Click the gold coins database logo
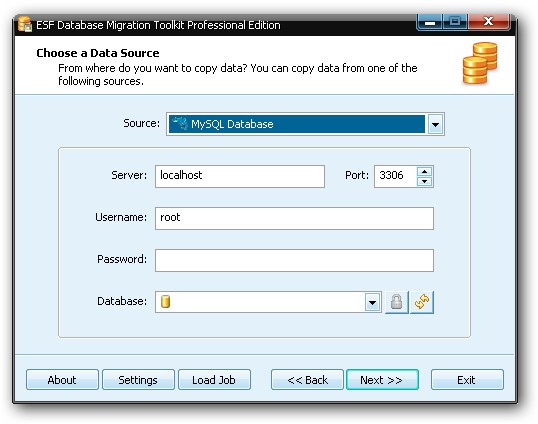Image resolution: width=538 pixels, height=424 pixels. tap(480, 63)
